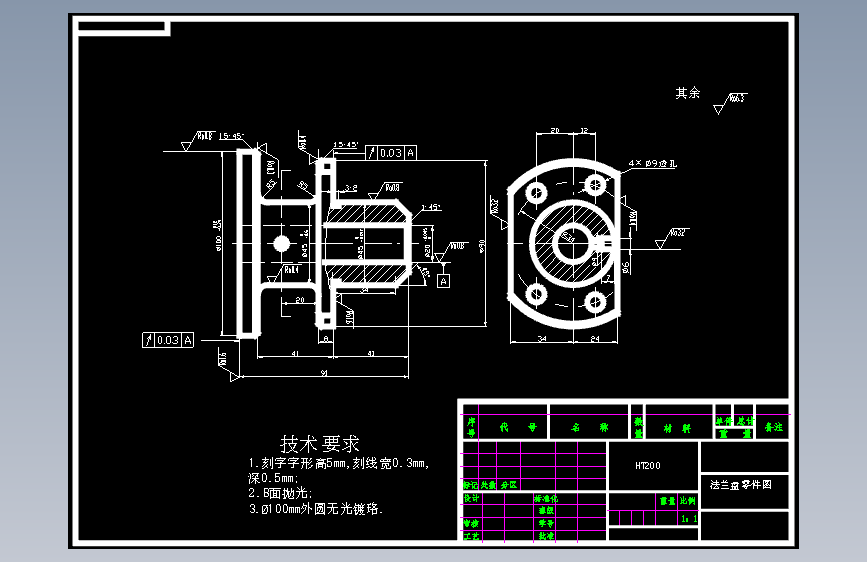Click the surface roughness symbol beside 其余

pyautogui.click(x=730, y=103)
